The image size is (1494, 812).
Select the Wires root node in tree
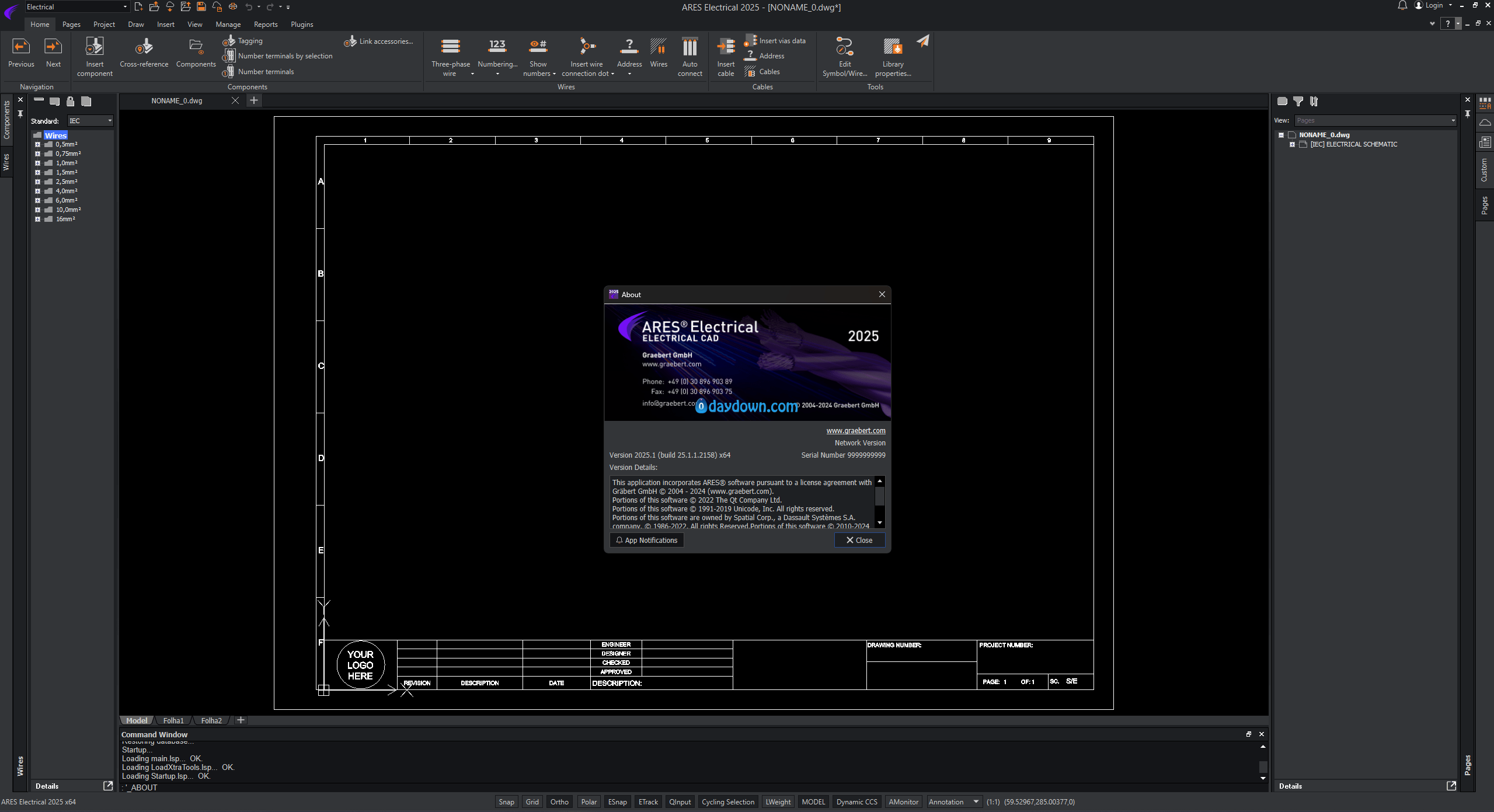55,135
